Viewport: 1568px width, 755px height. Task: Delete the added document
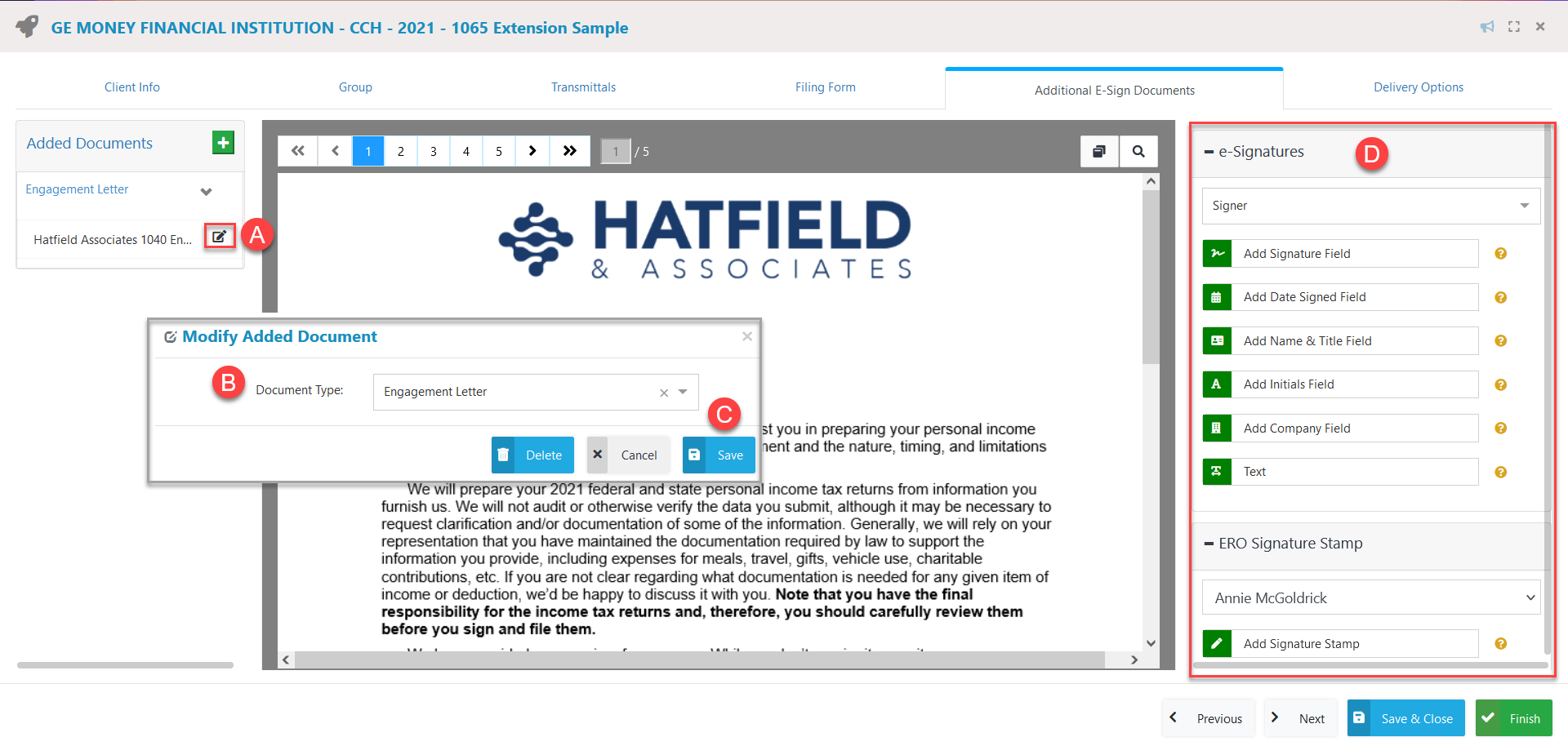point(532,455)
